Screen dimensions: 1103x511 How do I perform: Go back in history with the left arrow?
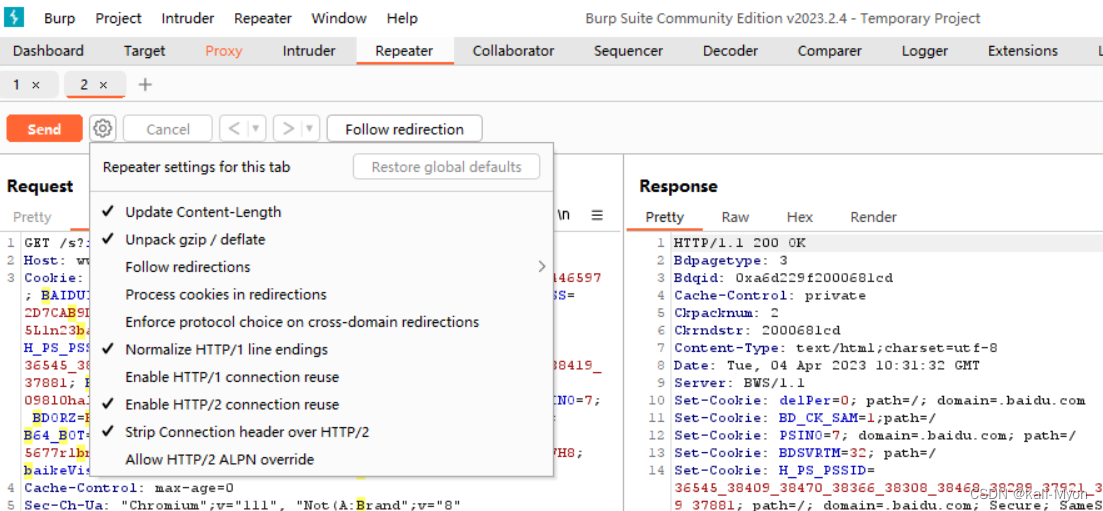pyautogui.click(x=234, y=129)
